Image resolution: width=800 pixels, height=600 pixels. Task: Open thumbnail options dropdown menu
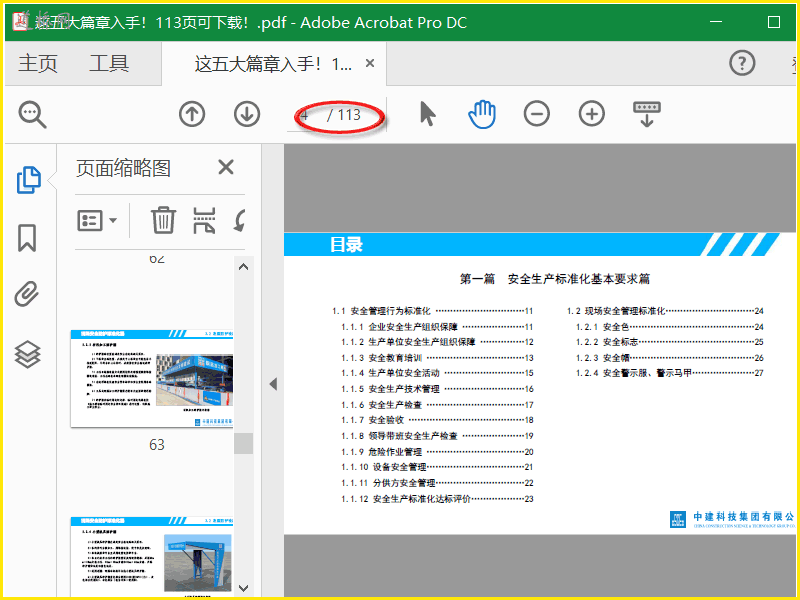click(97, 221)
